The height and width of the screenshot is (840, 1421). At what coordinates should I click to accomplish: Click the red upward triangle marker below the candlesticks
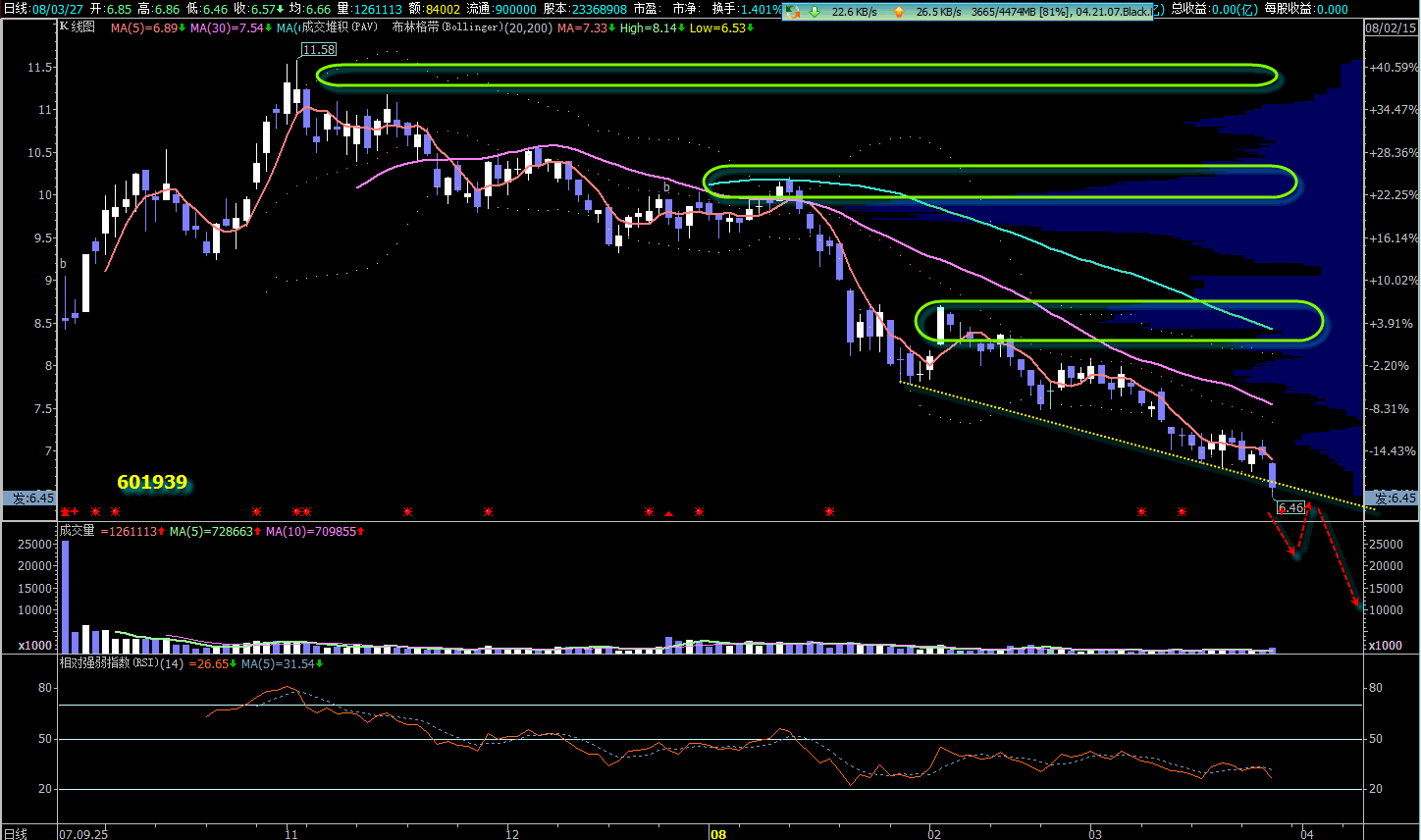click(x=669, y=513)
